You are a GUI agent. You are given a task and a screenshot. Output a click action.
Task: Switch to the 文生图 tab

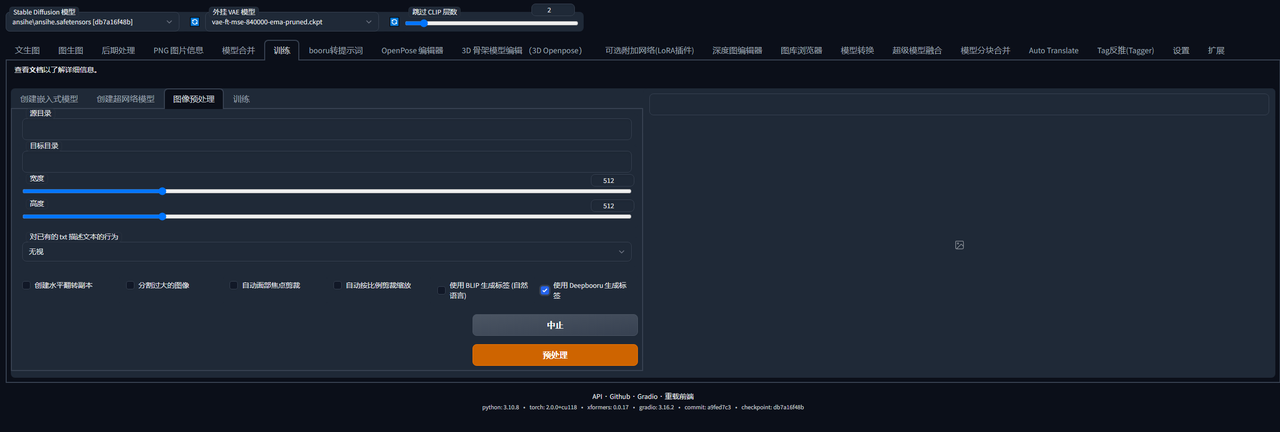point(27,50)
